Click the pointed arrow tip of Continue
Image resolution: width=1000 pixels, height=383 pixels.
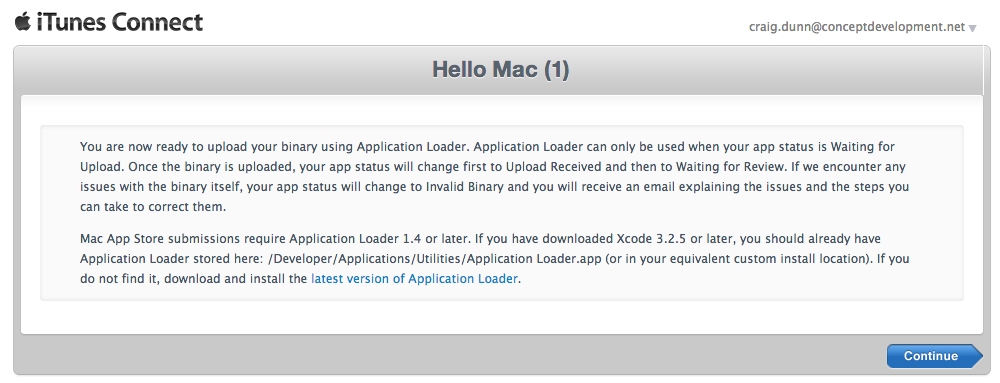pos(976,356)
